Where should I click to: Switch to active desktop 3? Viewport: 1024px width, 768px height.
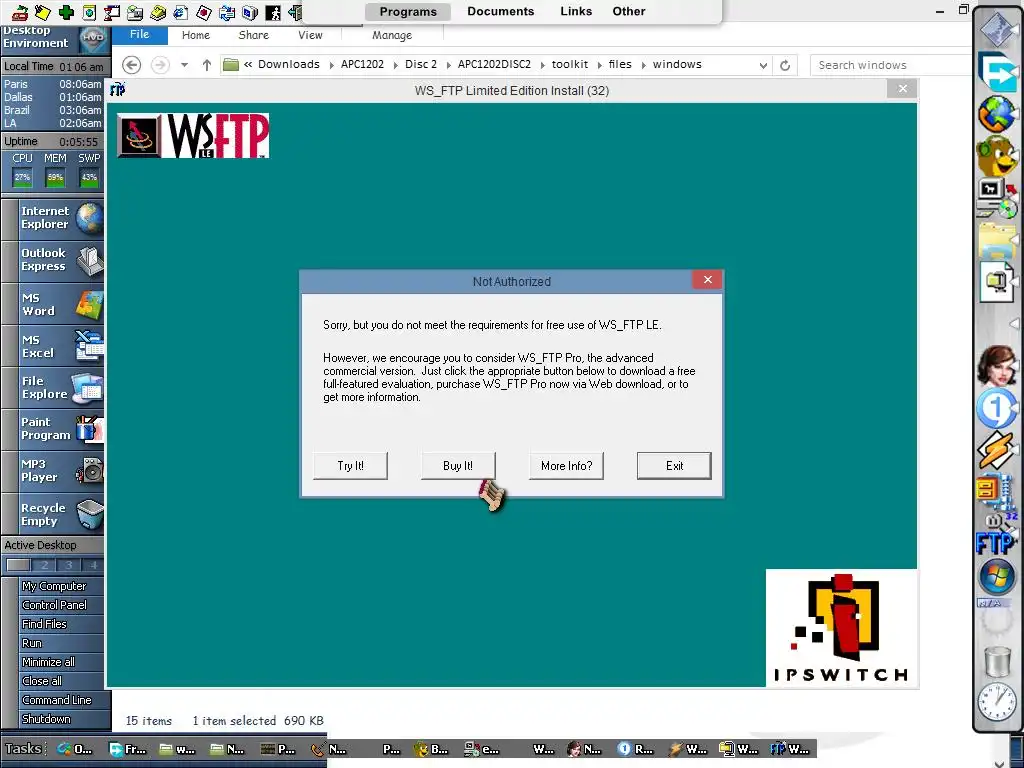(x=69, y=565)
